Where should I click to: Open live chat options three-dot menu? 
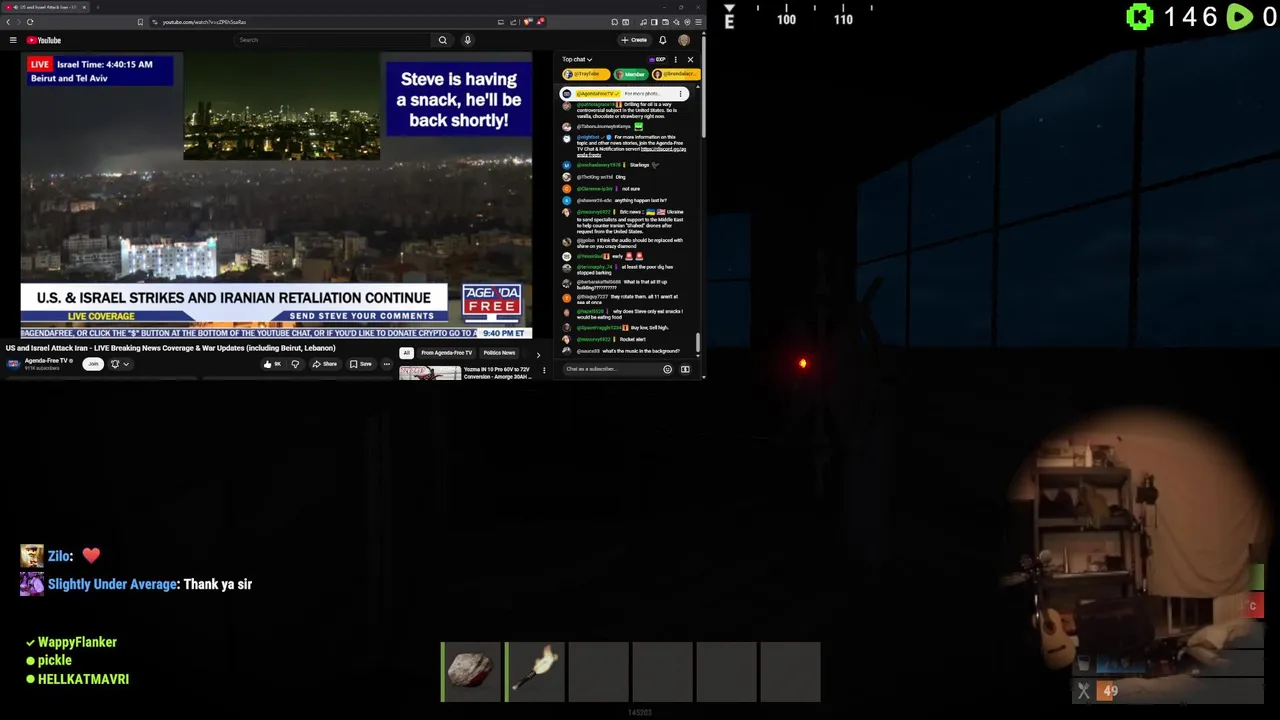(x=676, y=59)
